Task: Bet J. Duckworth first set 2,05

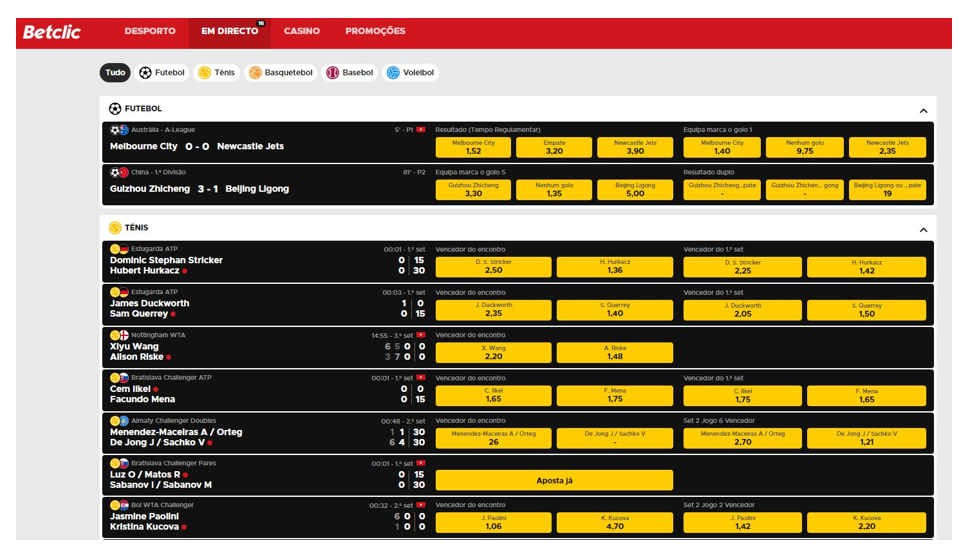Action: [x=742, y=310]
